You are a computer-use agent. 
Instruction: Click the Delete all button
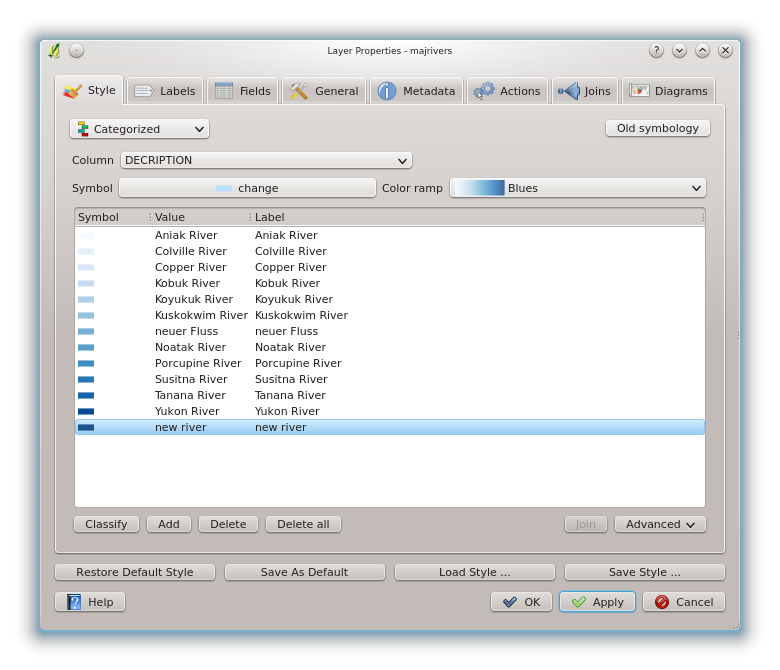[x=303, y=524]
